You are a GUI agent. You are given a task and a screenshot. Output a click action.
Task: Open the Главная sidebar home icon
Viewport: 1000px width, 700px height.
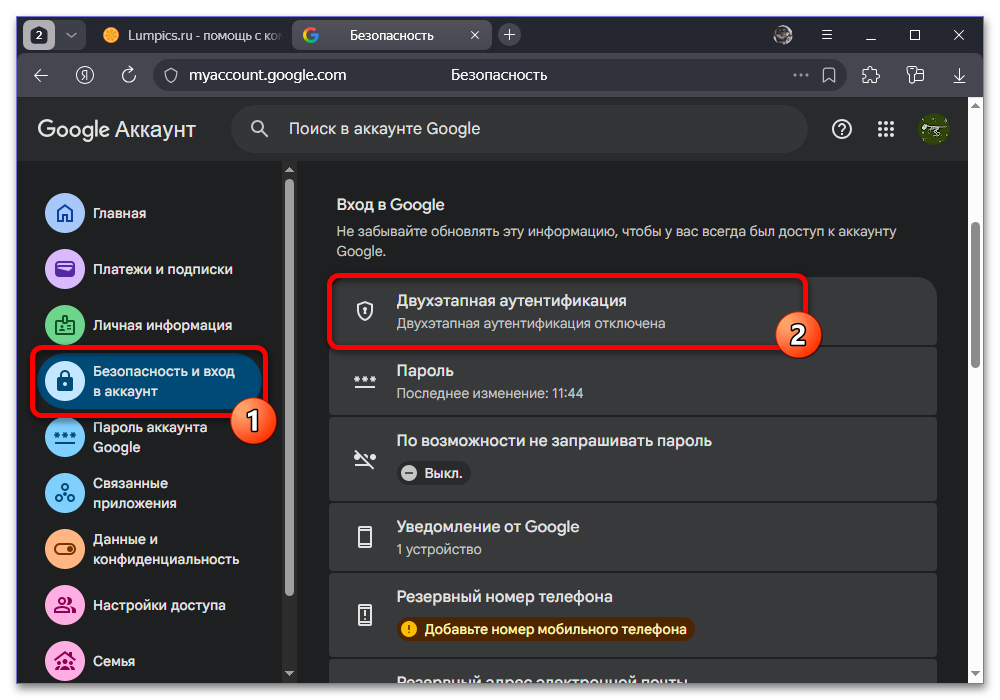pos(64,213)
